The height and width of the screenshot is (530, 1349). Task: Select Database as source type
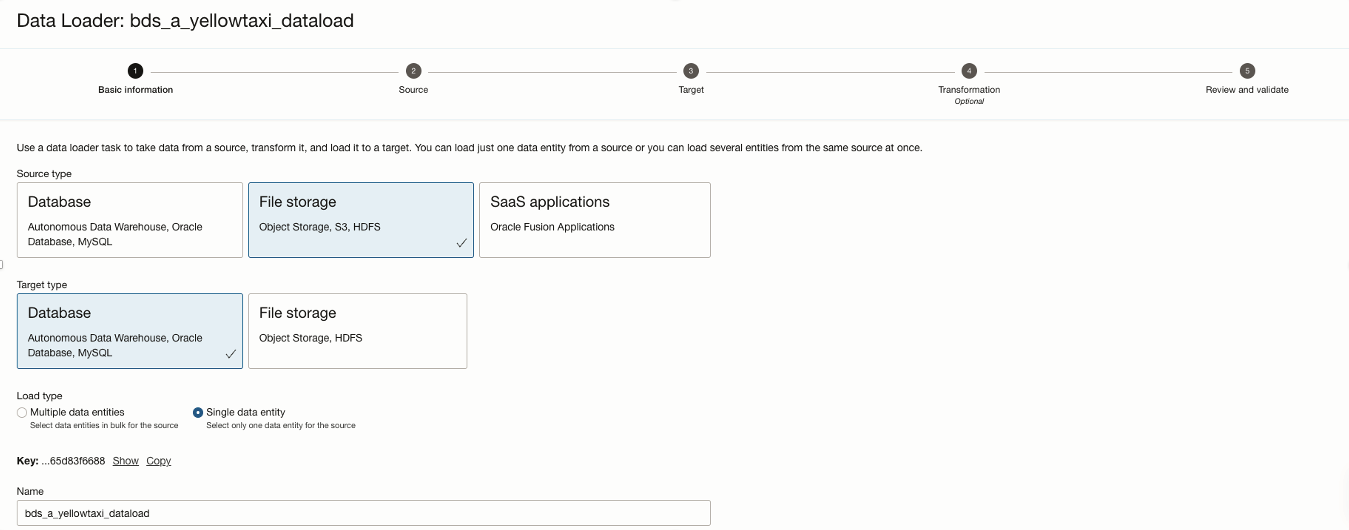coord(130,219)
